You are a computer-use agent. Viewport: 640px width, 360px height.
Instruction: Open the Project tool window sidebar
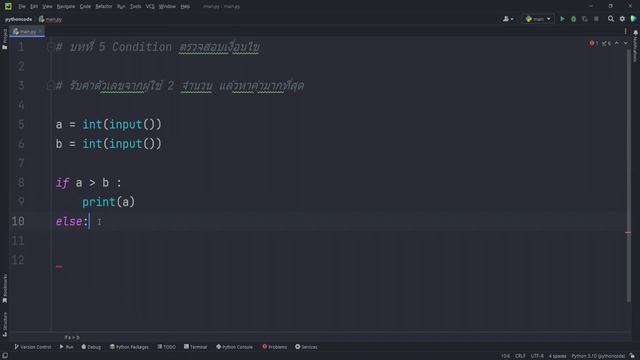pos(4,39)
